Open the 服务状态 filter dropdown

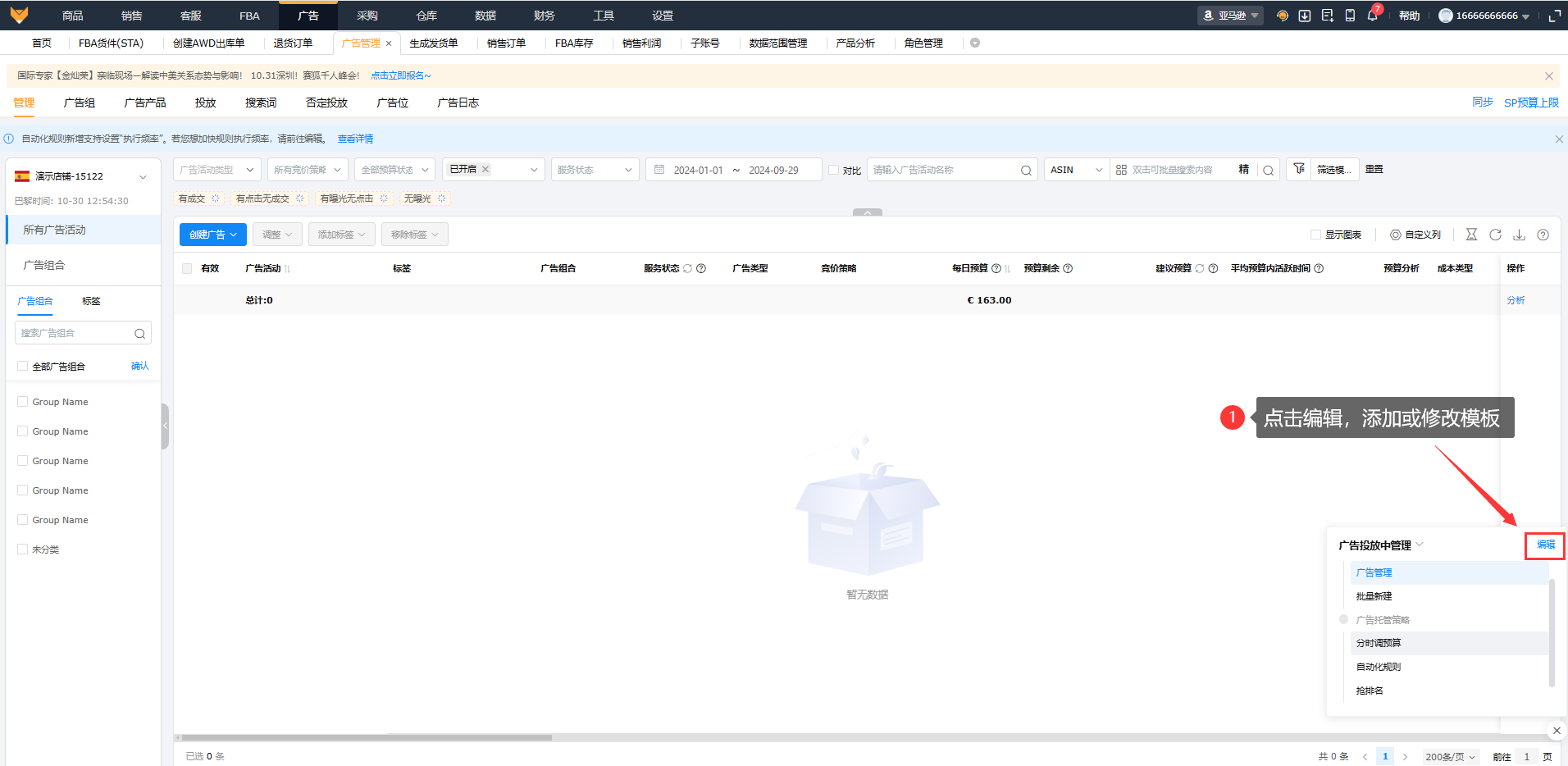point(595,170)
